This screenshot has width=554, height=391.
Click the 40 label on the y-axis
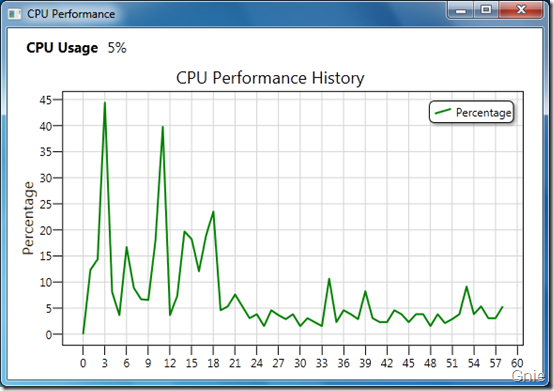[46, 126]
